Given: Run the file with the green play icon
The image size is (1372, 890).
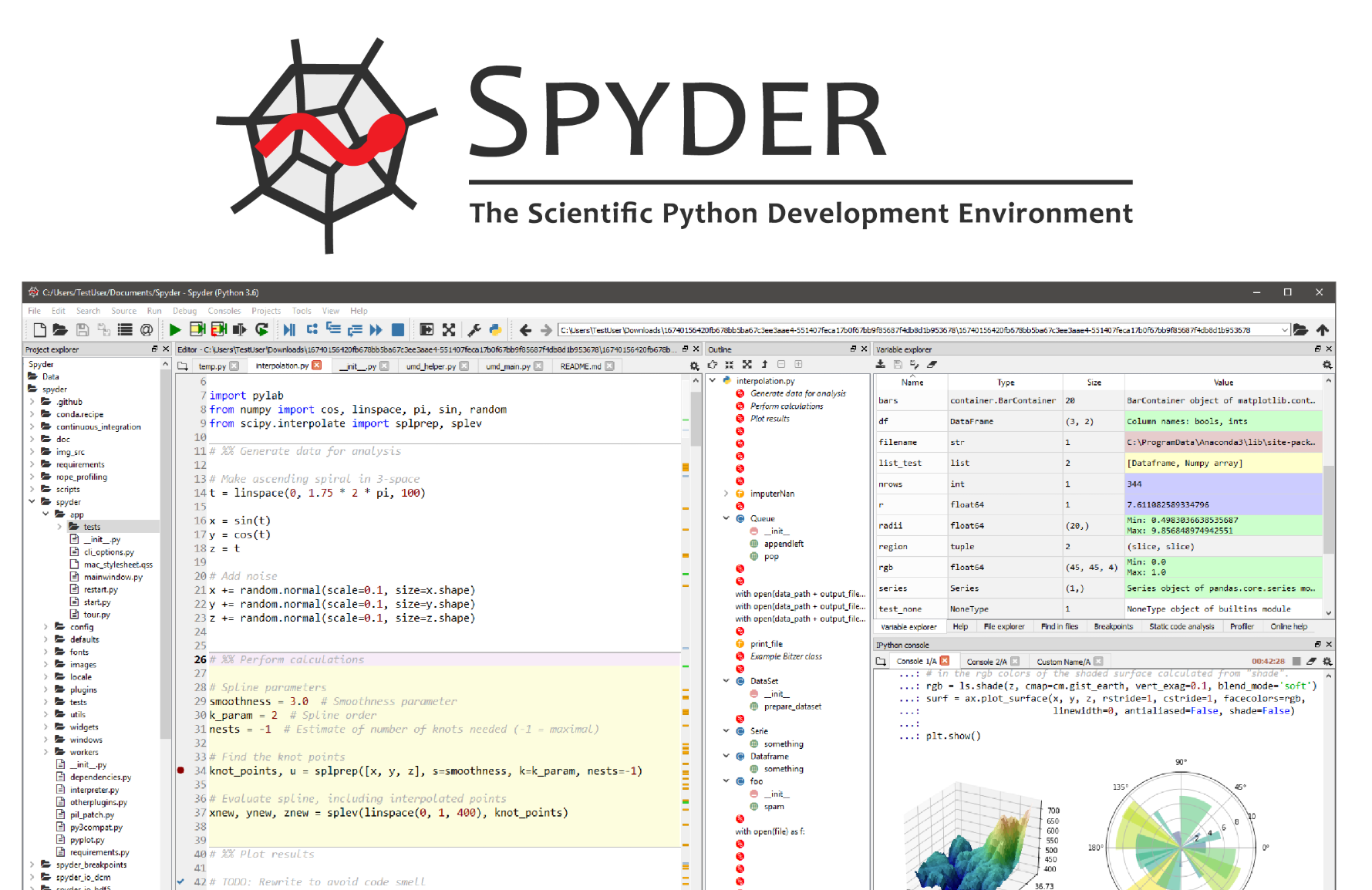Looking at the screenshot, I should [x=175, y=330].
